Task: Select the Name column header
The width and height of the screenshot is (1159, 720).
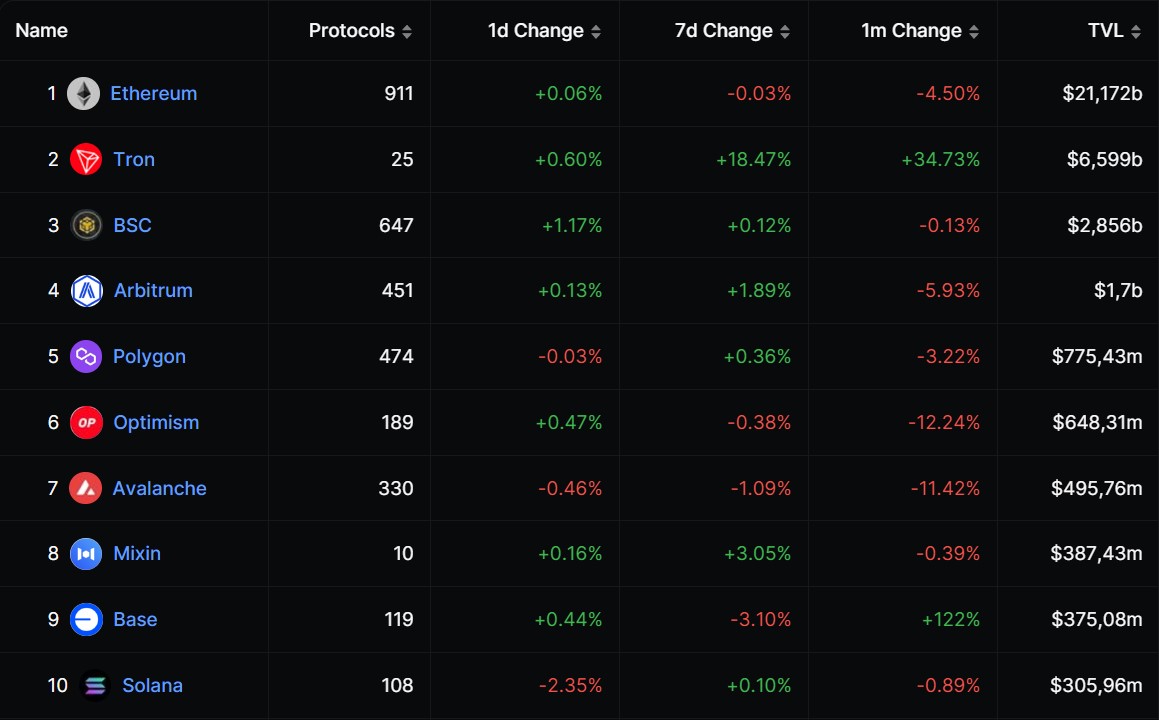Action: click(41, 30)
